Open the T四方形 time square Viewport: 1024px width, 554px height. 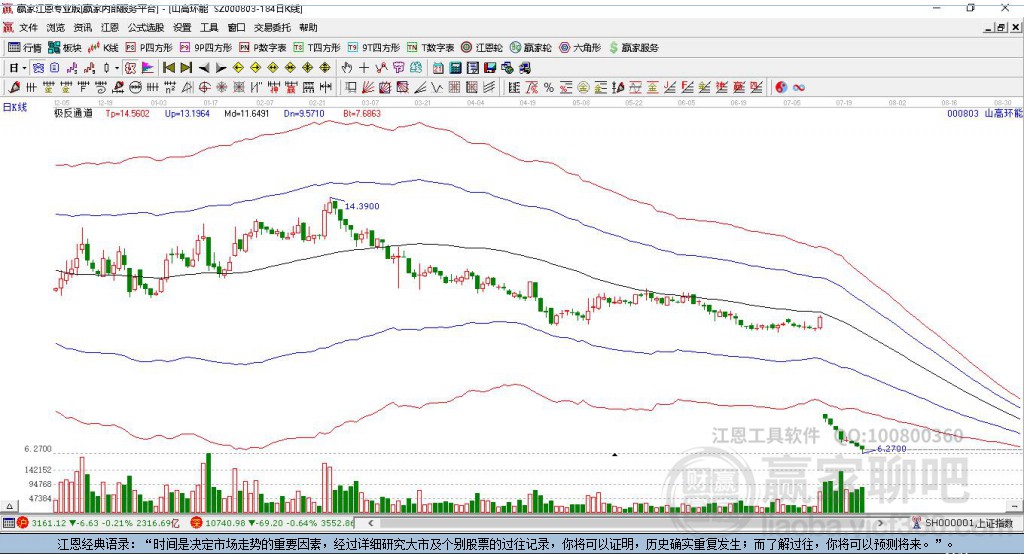pyautogui.click(x=317, y=48)
